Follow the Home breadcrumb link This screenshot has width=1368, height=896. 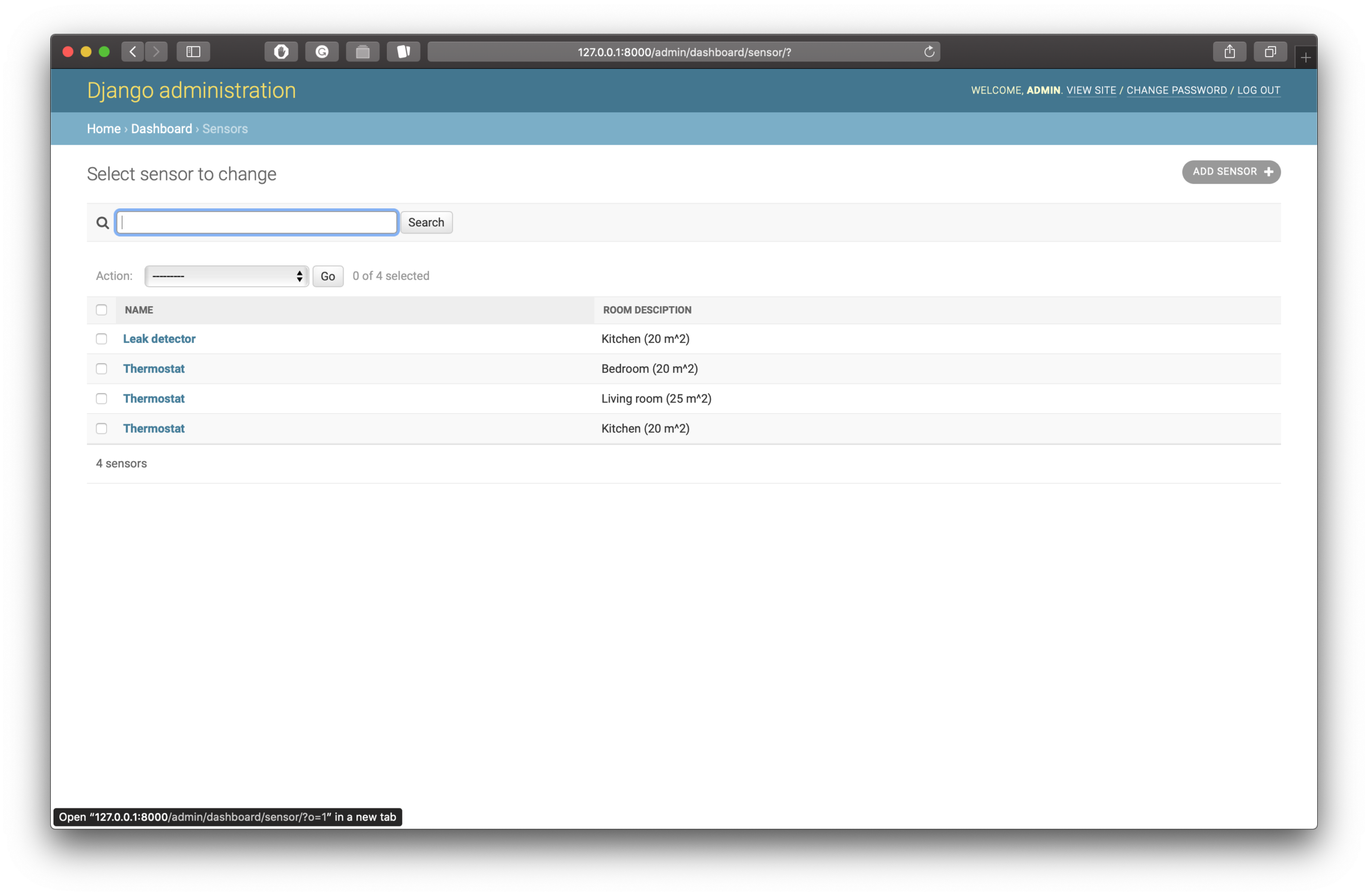tap(104, 128)
